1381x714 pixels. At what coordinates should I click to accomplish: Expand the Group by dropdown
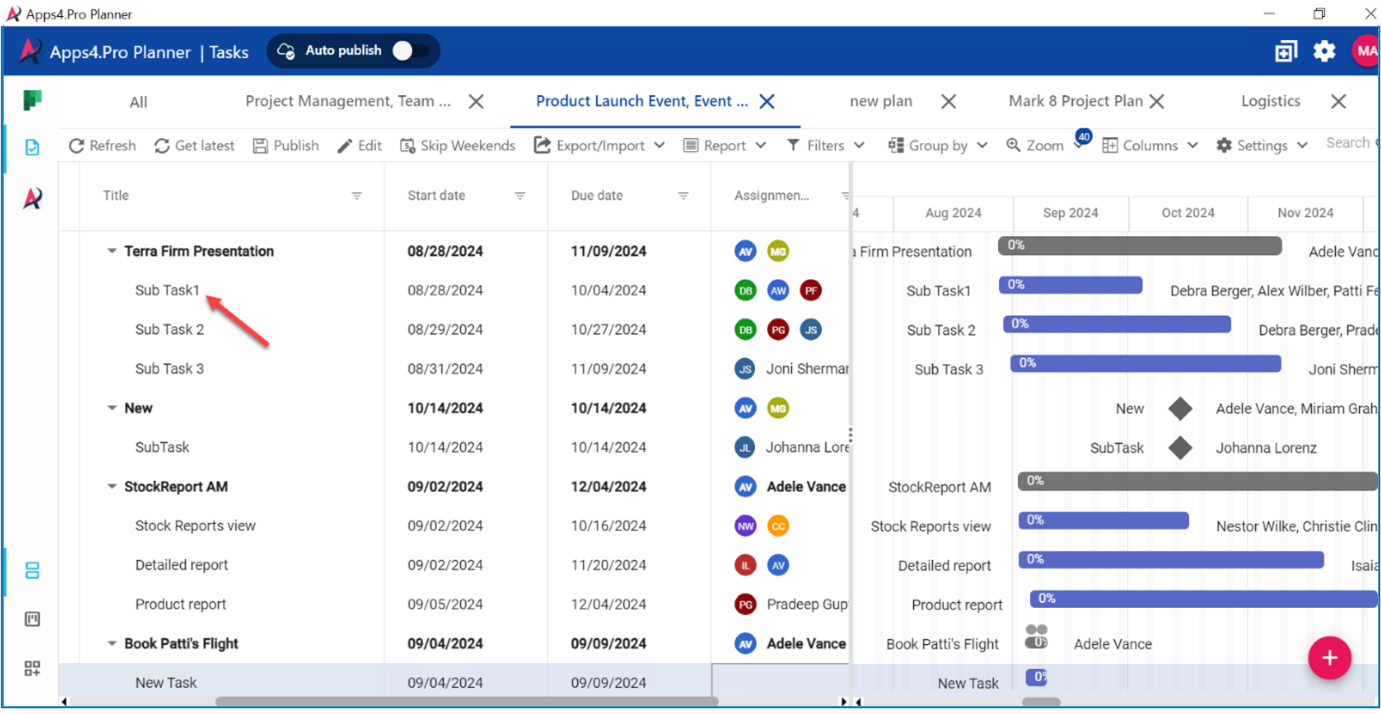coord(937,145)
